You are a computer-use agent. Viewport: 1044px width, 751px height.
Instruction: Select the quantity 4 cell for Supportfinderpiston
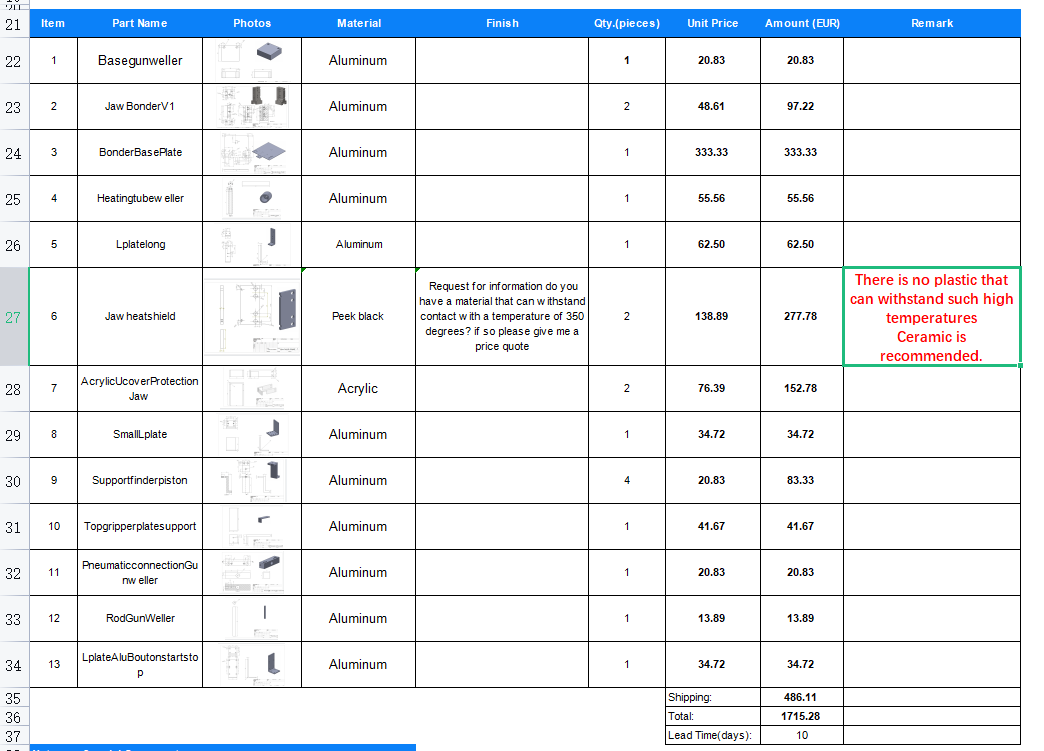click(627, 481)
